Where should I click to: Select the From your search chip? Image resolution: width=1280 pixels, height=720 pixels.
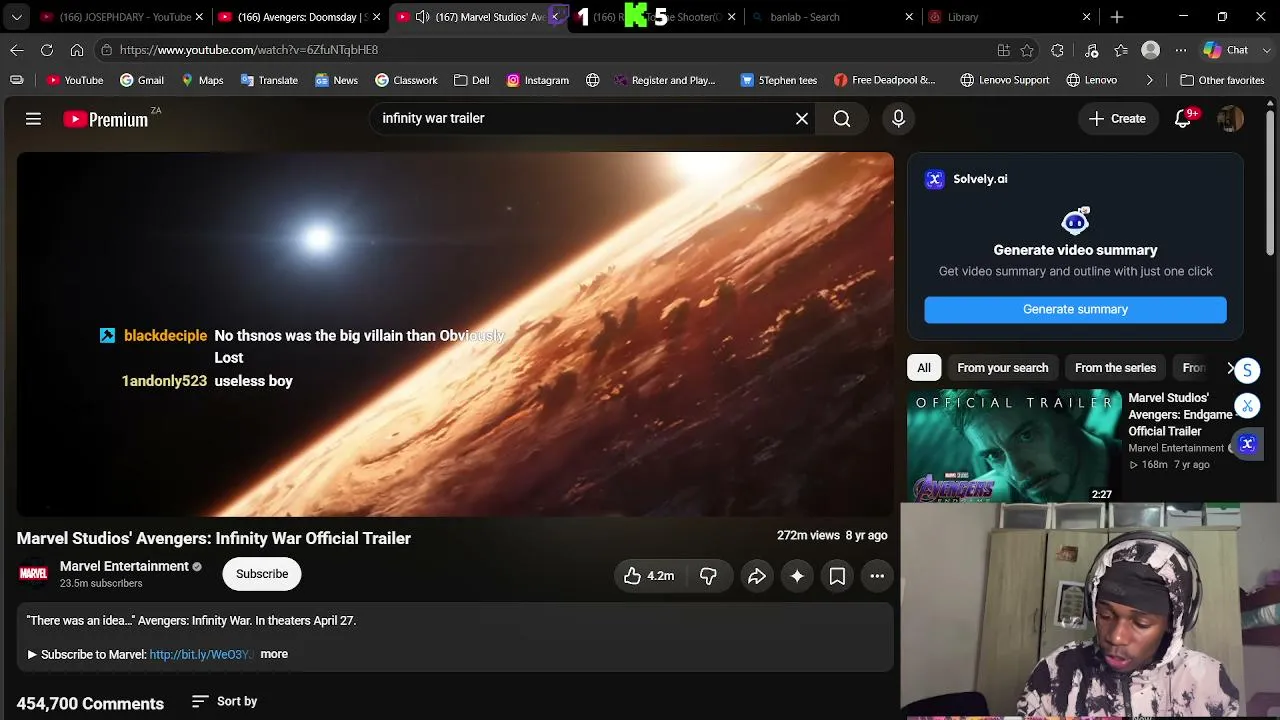pos(1003,368)
